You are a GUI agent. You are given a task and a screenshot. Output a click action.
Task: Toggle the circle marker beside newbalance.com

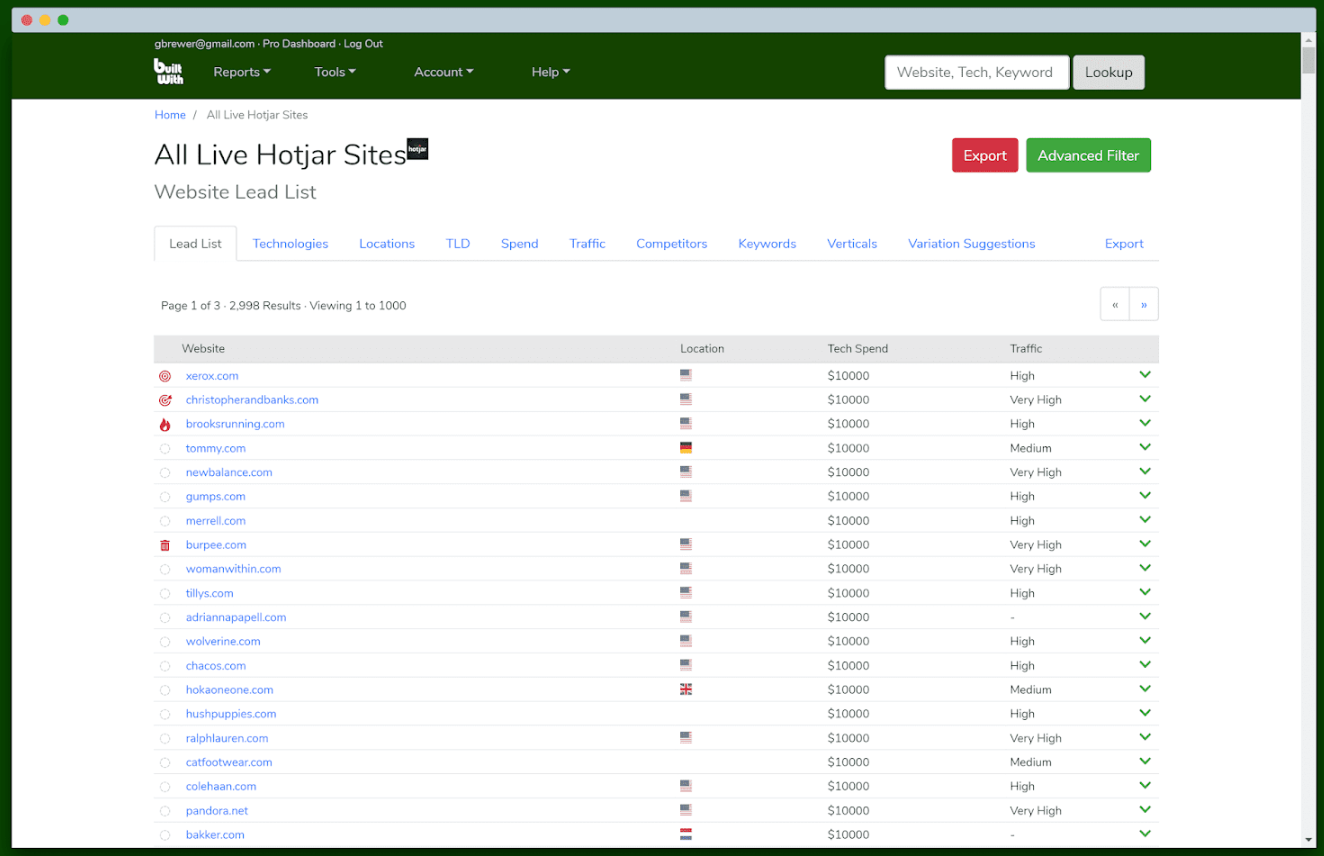(165, 473)
